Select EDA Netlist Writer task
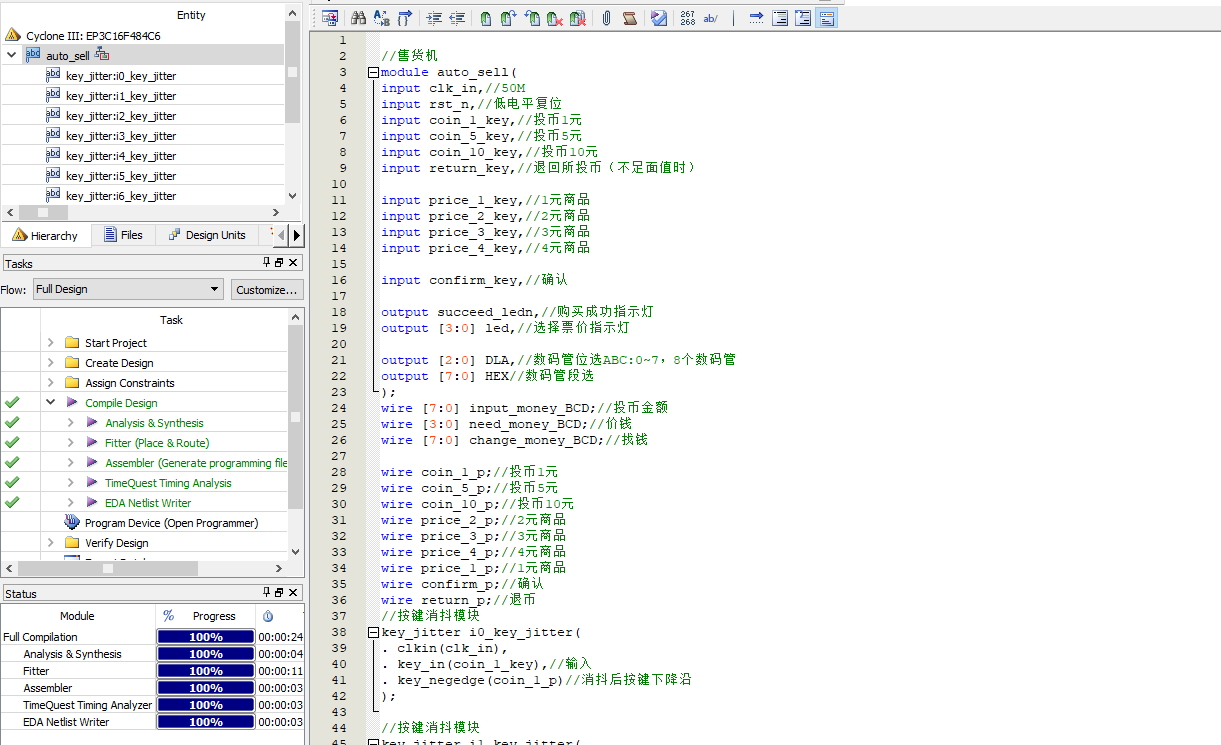This screenshot has width=1221, height=745. click(x=148, y=503)
